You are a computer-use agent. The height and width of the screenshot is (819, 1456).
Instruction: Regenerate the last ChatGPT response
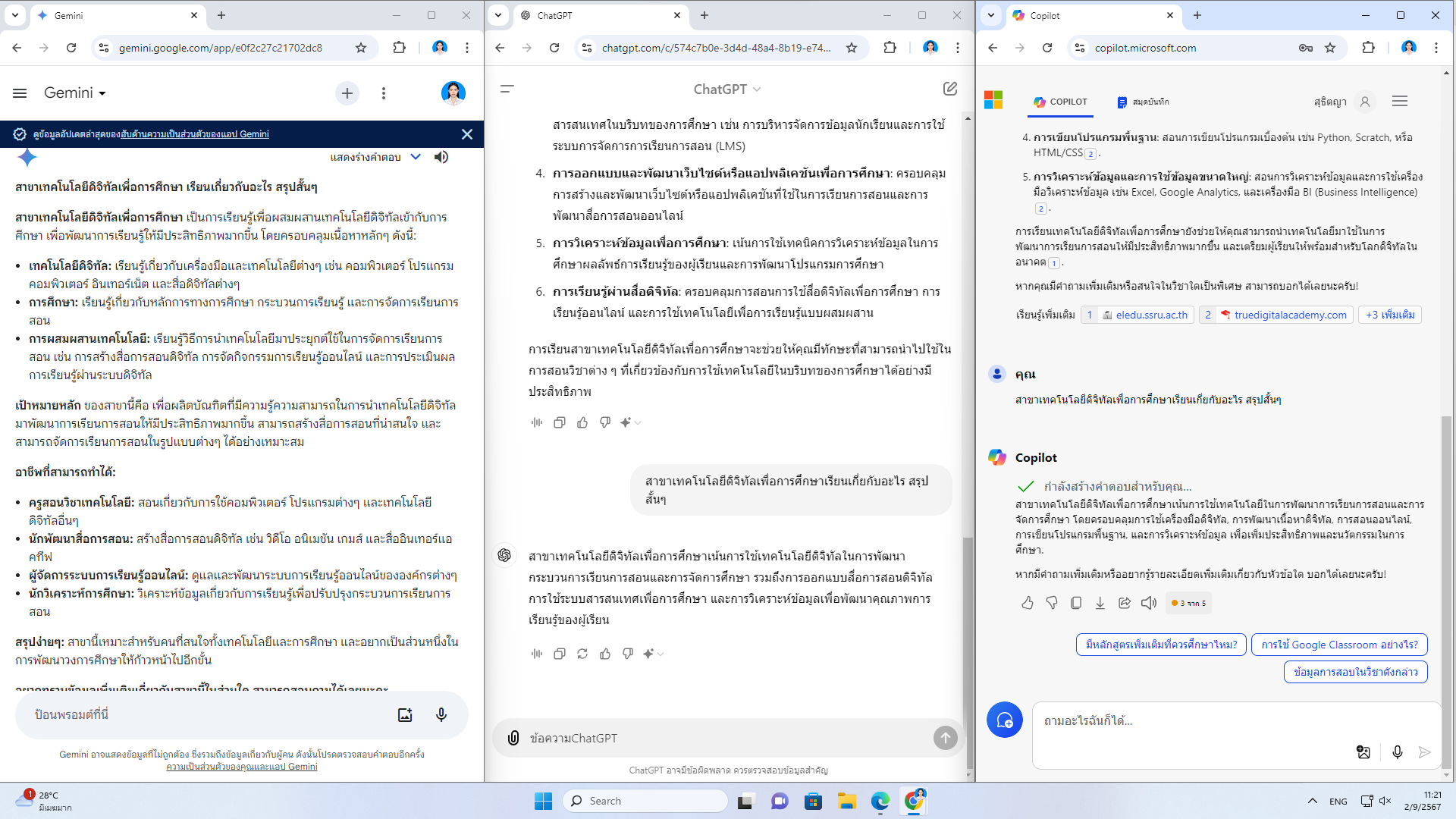(x=582, y=654)
